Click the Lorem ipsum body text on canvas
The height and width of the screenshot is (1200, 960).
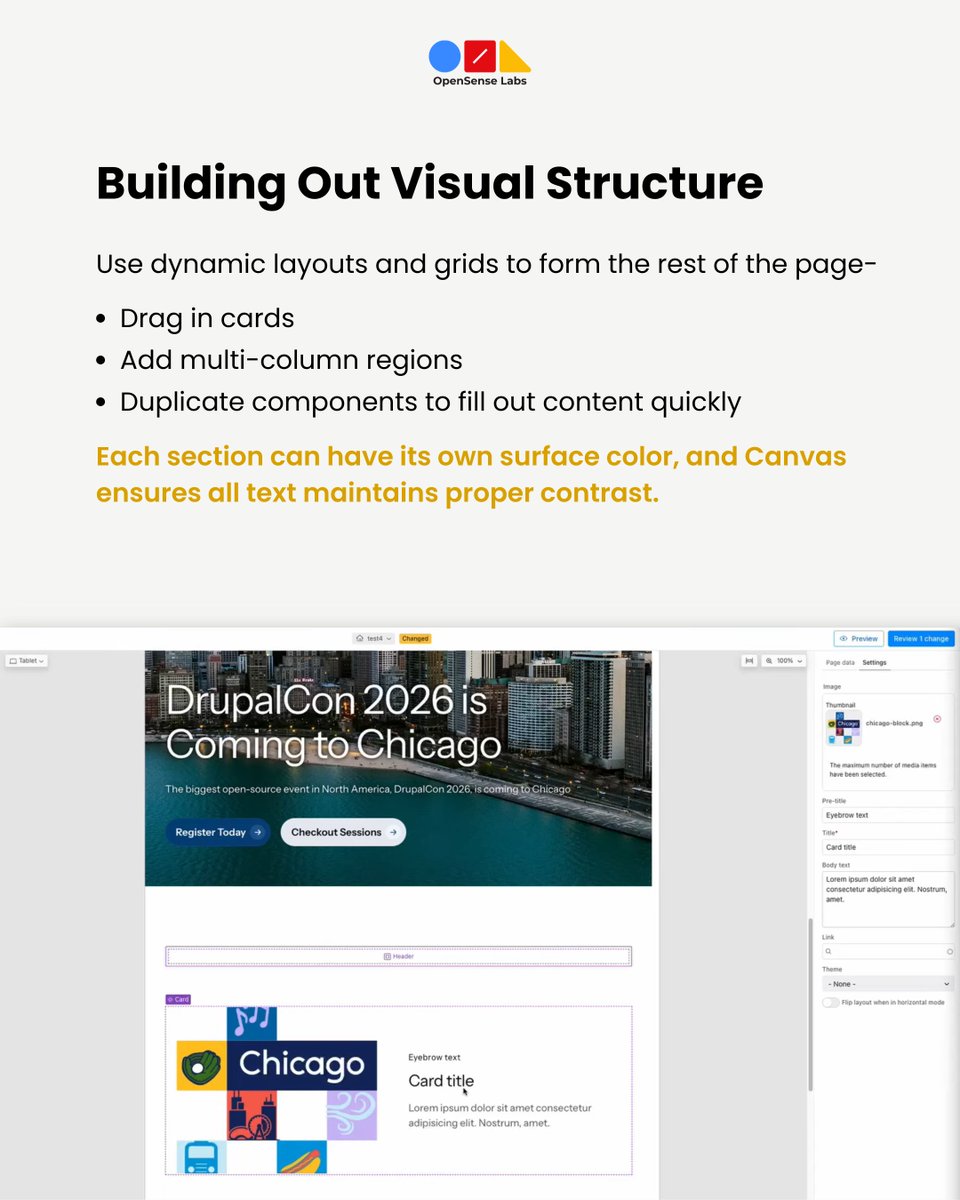500,1115
